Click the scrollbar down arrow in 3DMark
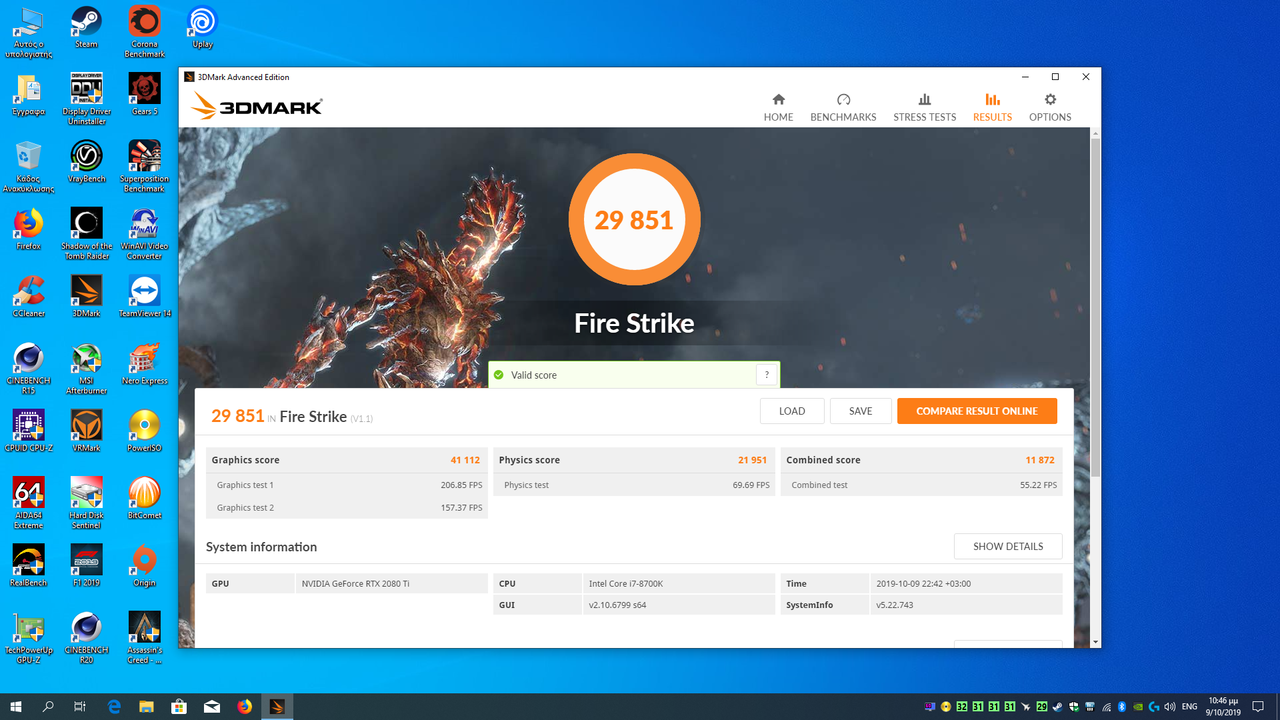Screen dimensions: 1280x720 [x=1095, y=641]
